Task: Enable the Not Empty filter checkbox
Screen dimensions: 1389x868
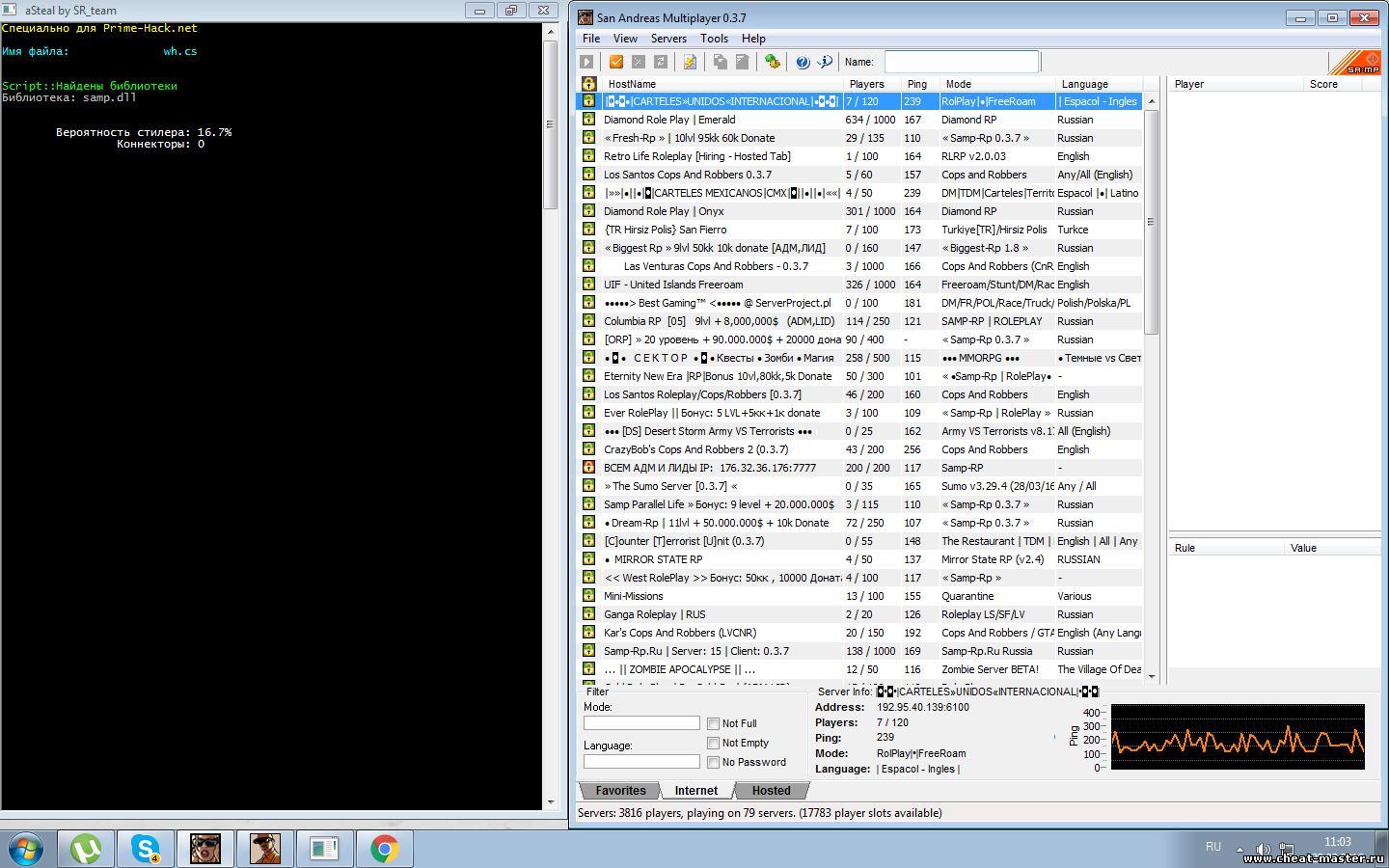Action: tap(713, 743)
